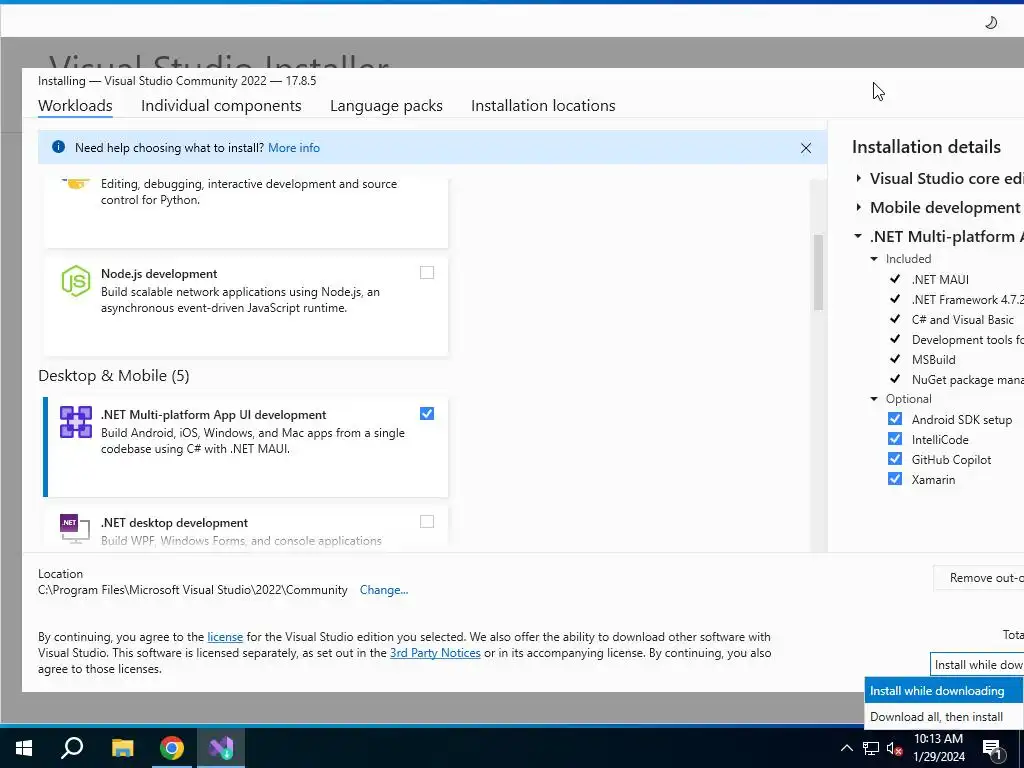Click the installation path text

[193, 590]
